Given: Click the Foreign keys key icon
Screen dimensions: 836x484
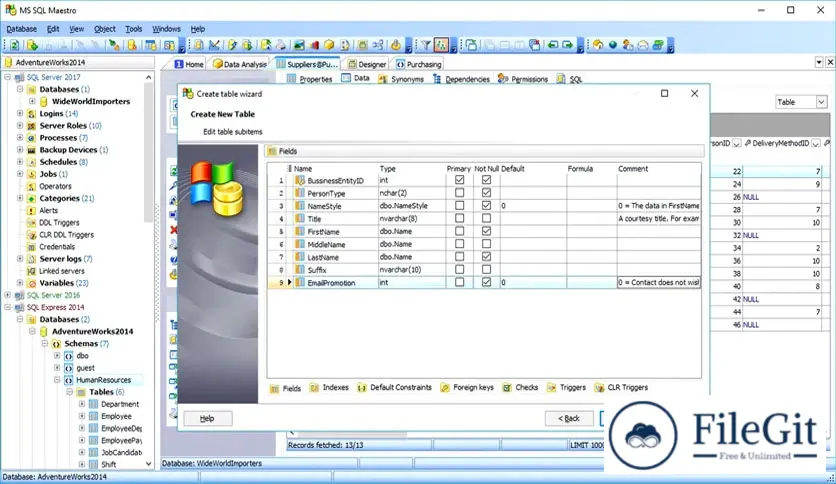Looking at the screenshot, I should click(x=445, y=388).
